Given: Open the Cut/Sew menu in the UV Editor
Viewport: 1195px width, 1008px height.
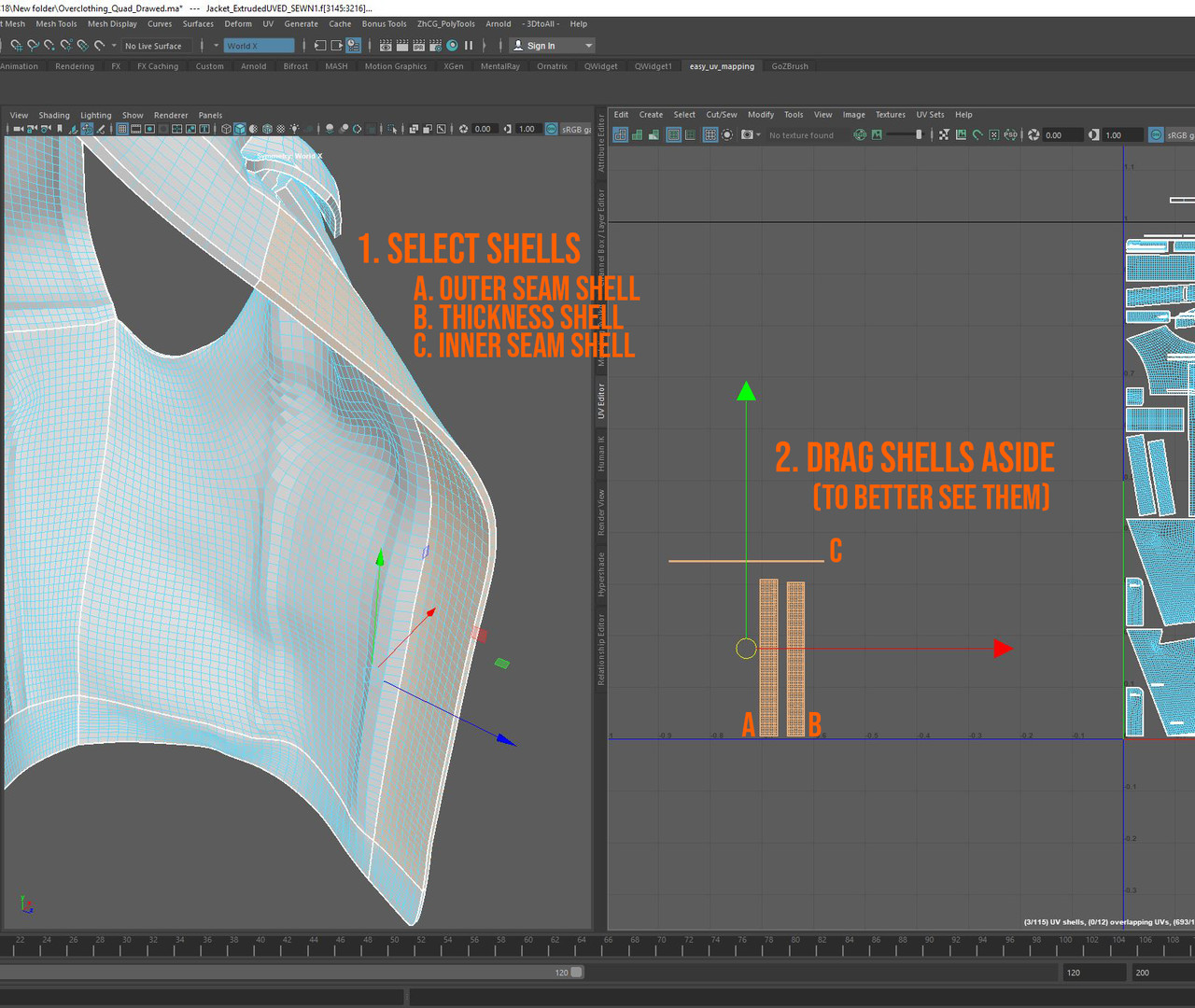Looking at the screenshot, I should (x=721, y=114).
